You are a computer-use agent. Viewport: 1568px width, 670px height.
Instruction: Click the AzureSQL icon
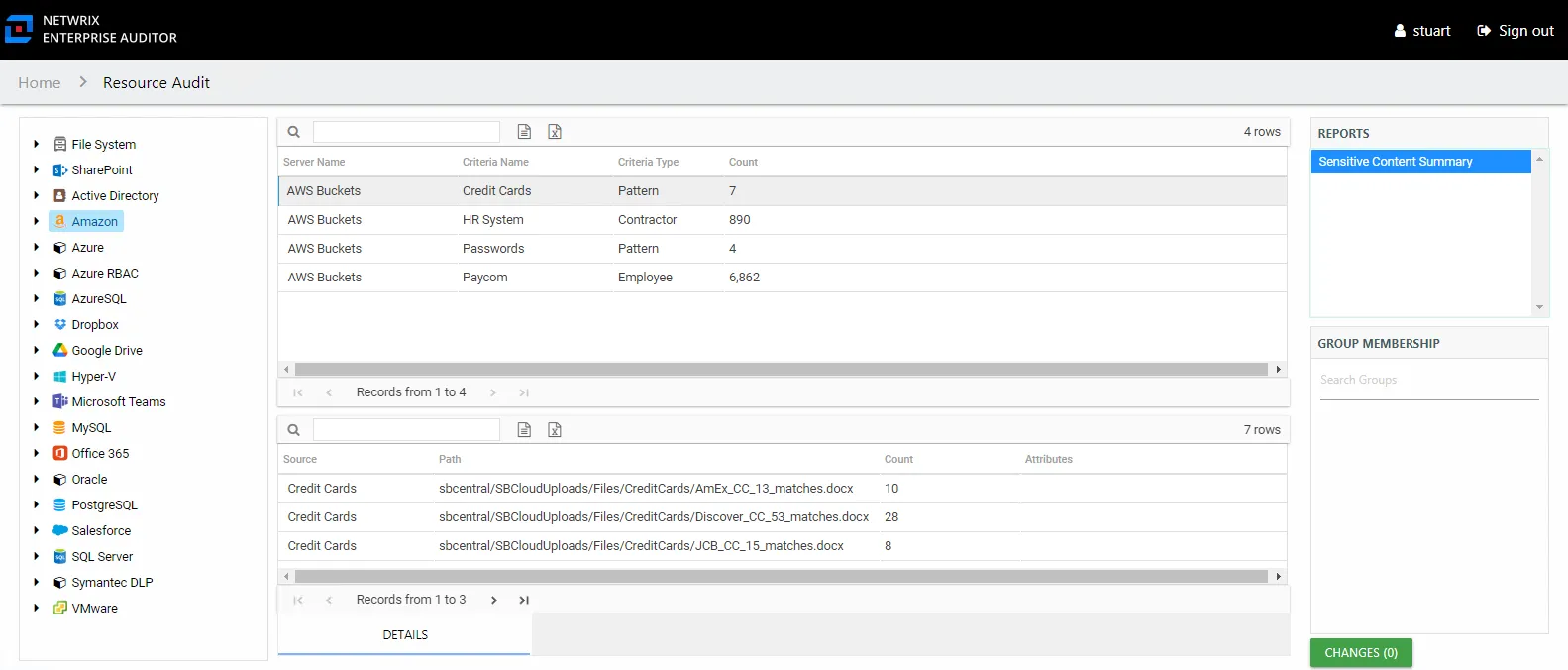[x=60, y=298]
